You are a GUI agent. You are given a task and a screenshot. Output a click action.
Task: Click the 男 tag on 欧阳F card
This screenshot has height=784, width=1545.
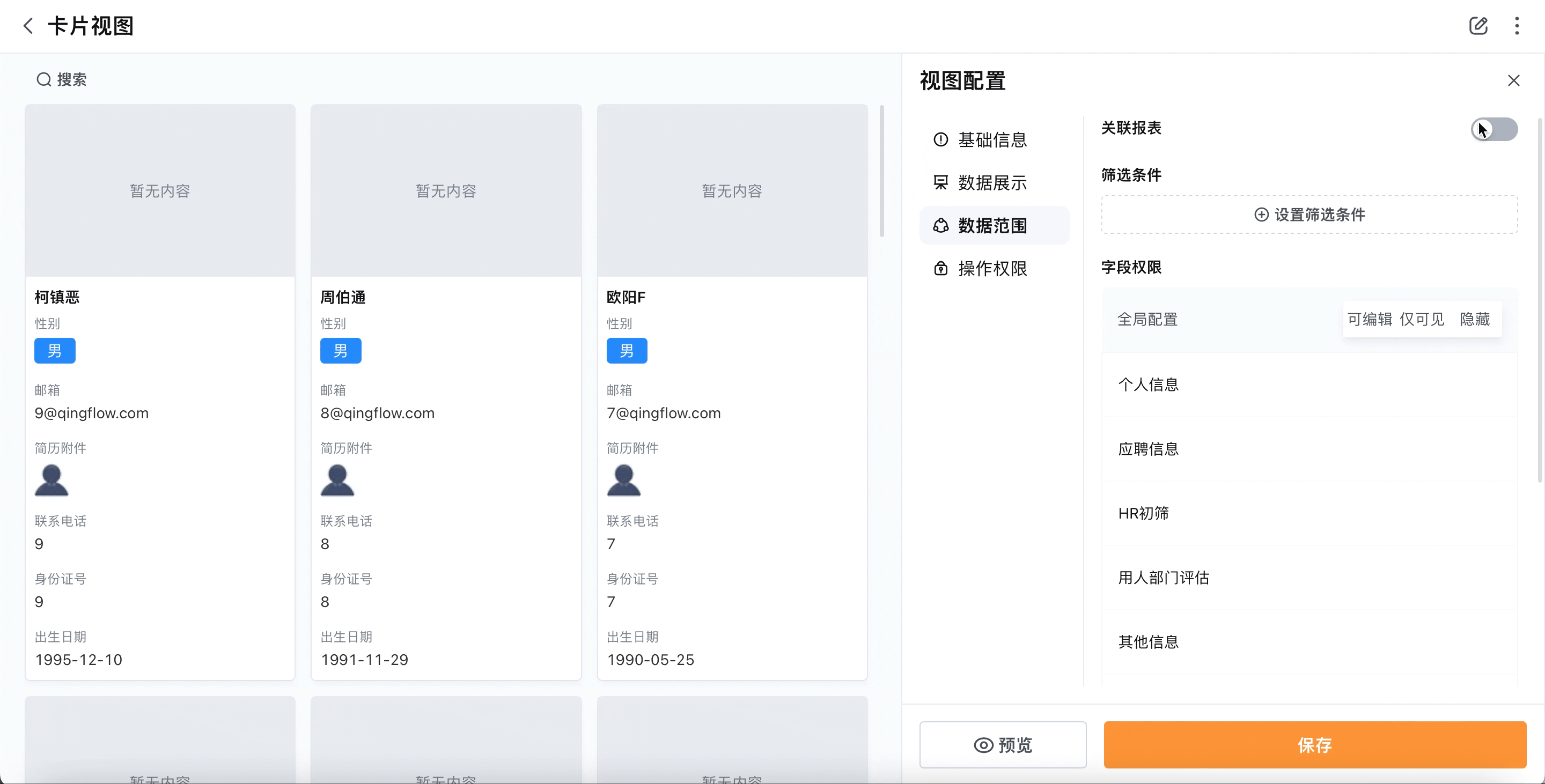point(627,351)
